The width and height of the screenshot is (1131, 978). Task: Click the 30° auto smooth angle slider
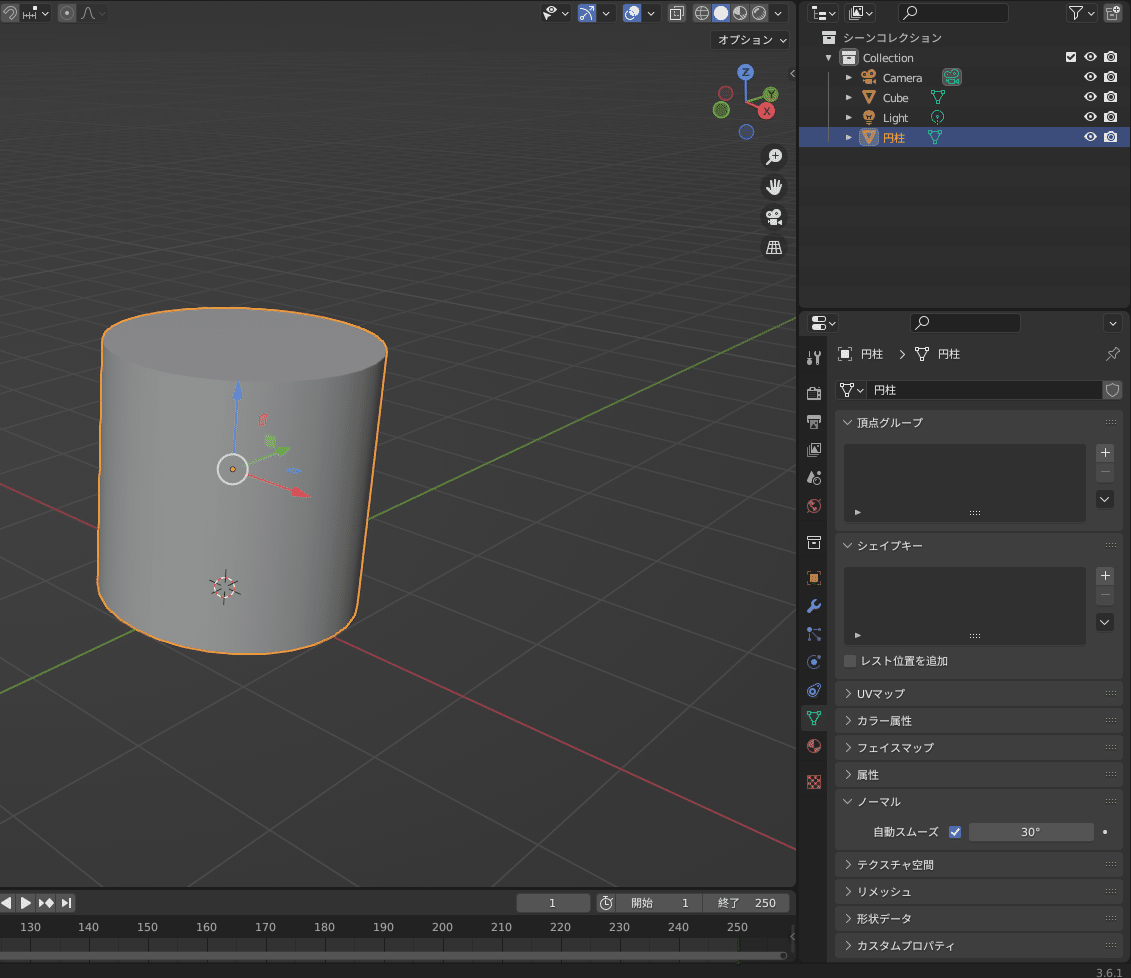tap(1030, 832)
